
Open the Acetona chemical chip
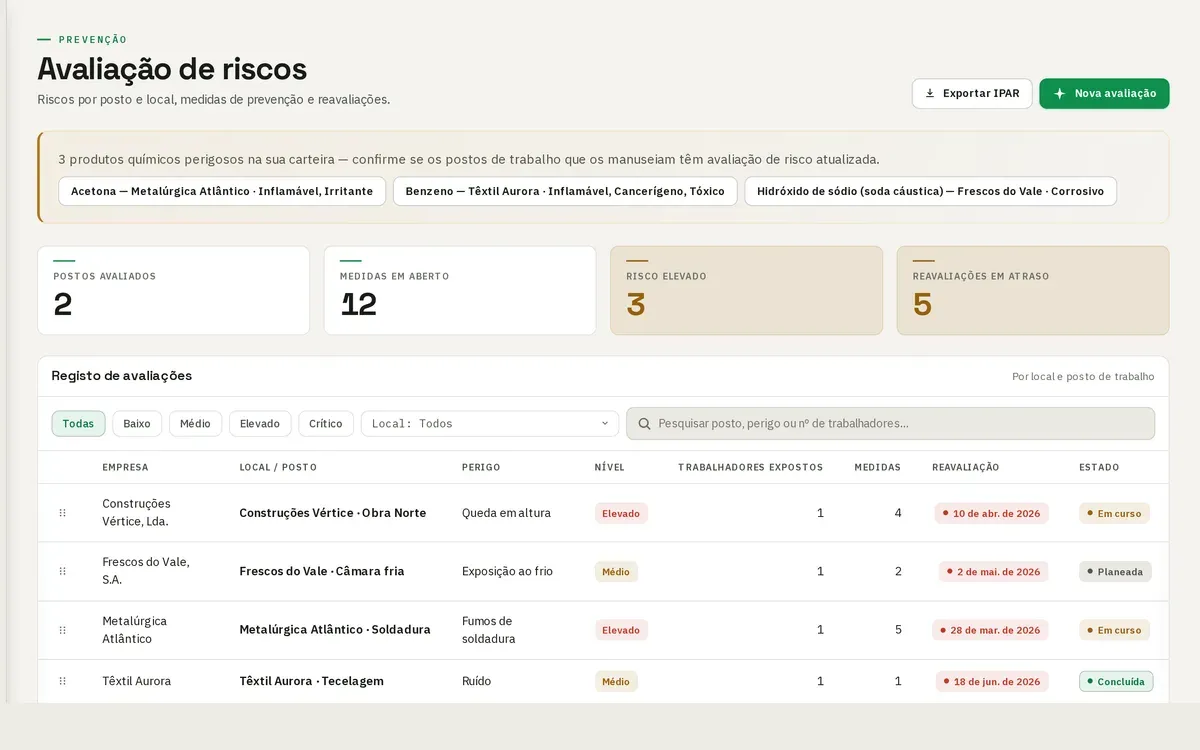tap(222, 191)
